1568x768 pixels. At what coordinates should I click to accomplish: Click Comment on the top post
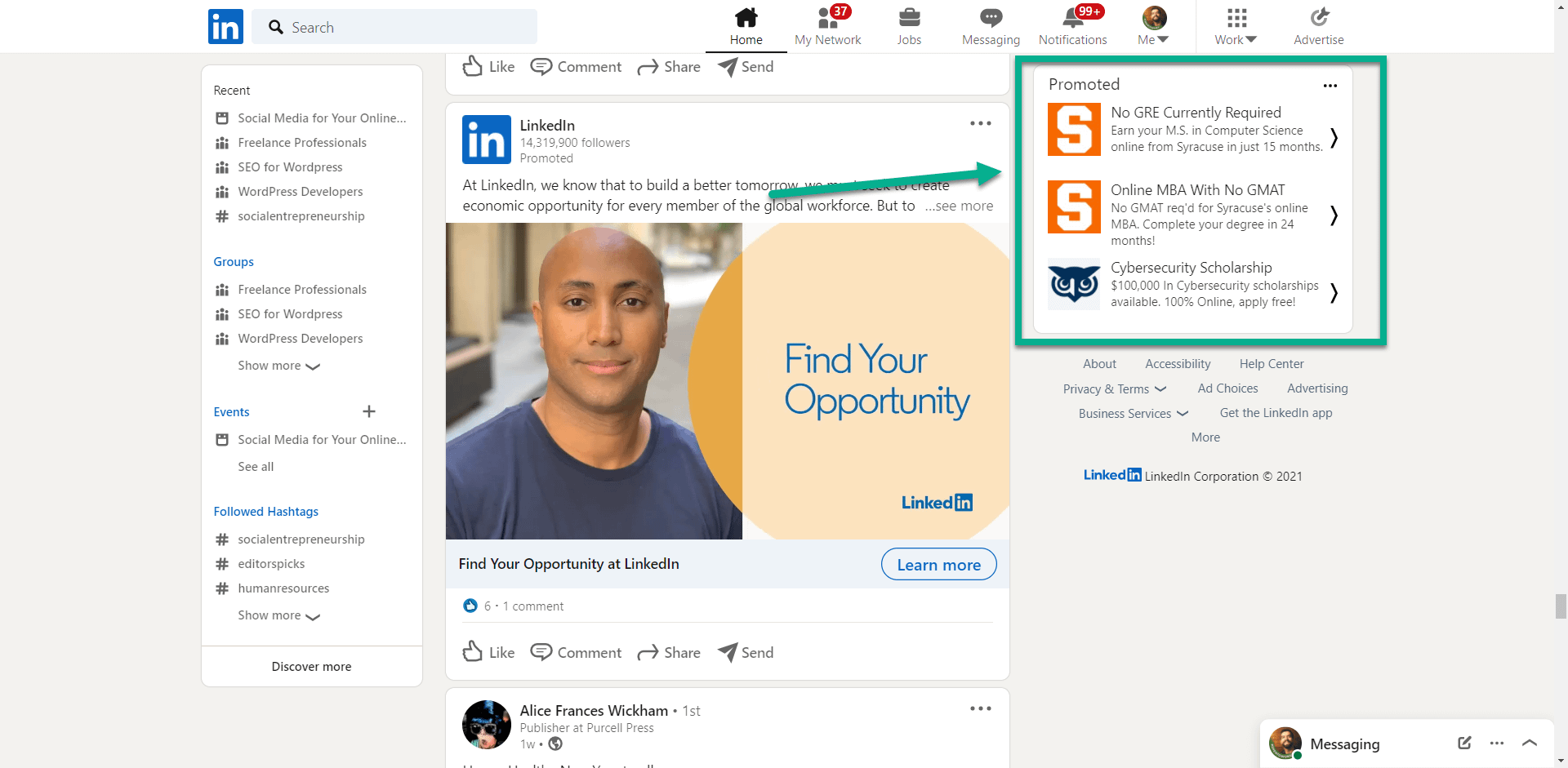576,66
